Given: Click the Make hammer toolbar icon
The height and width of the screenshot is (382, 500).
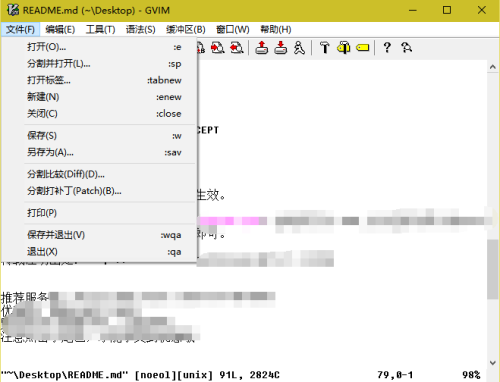Looking at the screenshot, I should [x=324, y=48].
